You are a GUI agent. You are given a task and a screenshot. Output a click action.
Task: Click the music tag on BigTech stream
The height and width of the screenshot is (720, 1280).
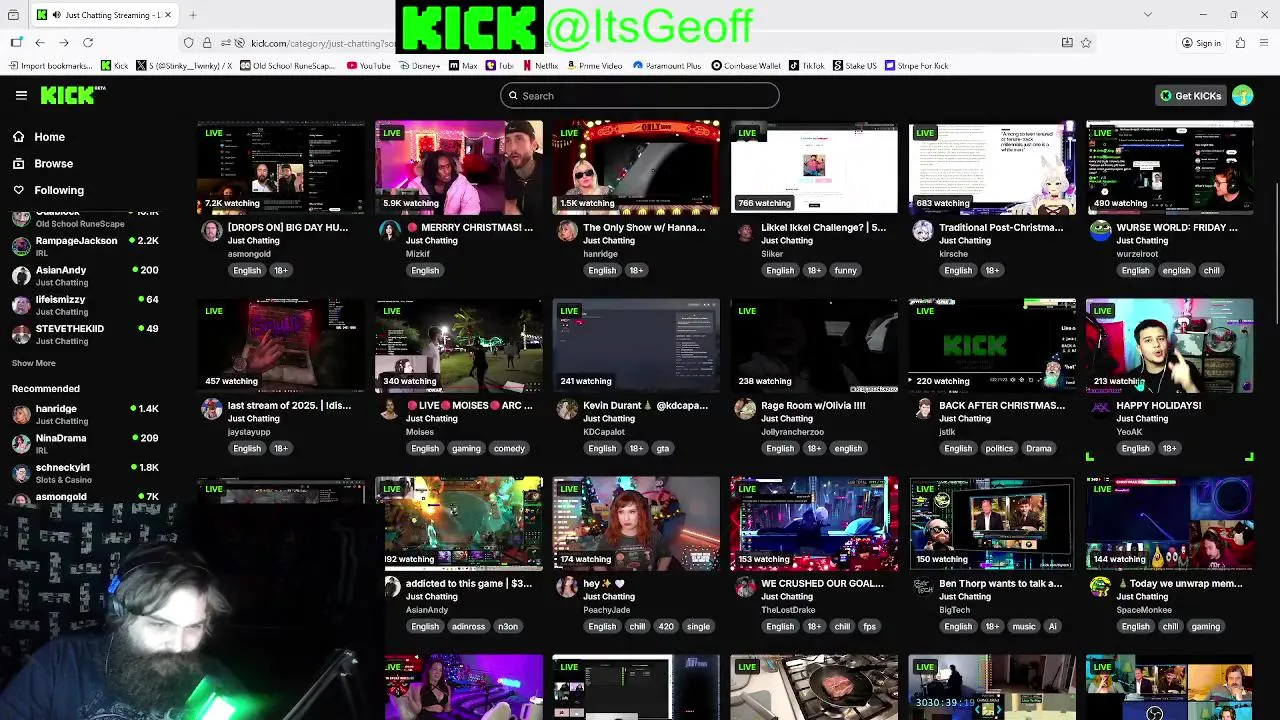tap(1023, 626)
